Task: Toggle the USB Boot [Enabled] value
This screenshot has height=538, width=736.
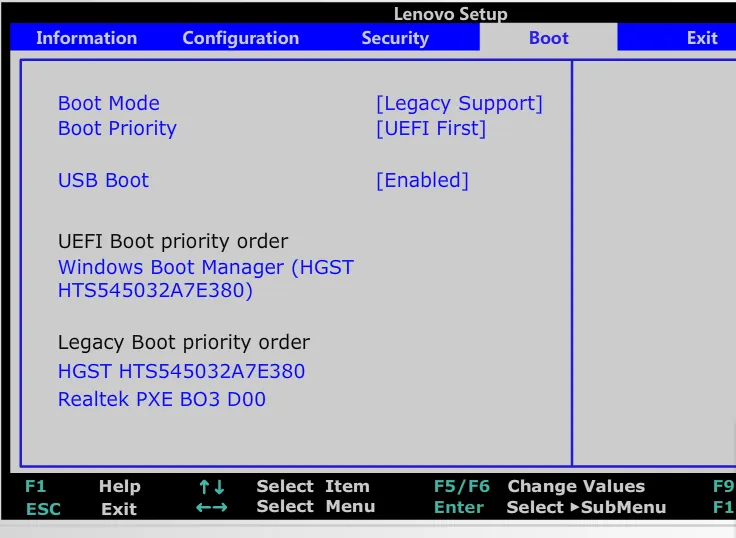Action: click(422, 180)
